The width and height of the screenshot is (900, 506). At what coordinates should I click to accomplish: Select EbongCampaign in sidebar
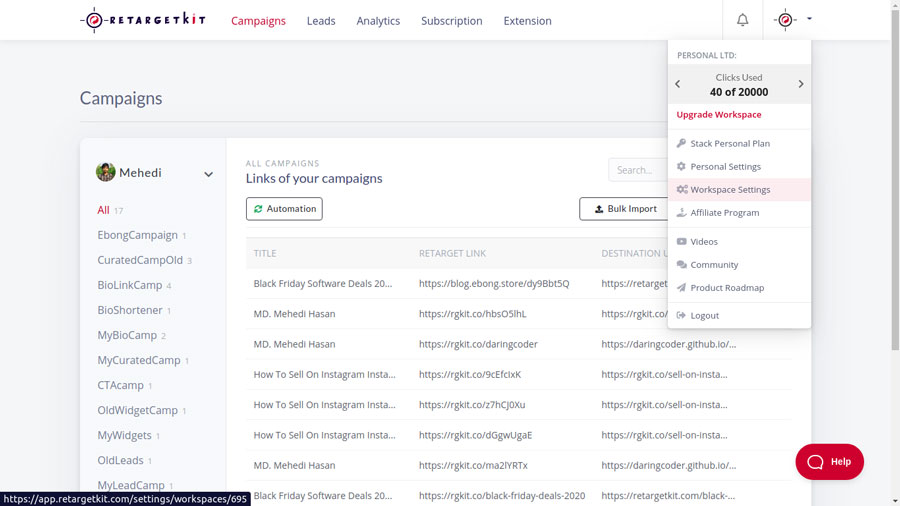137,235
